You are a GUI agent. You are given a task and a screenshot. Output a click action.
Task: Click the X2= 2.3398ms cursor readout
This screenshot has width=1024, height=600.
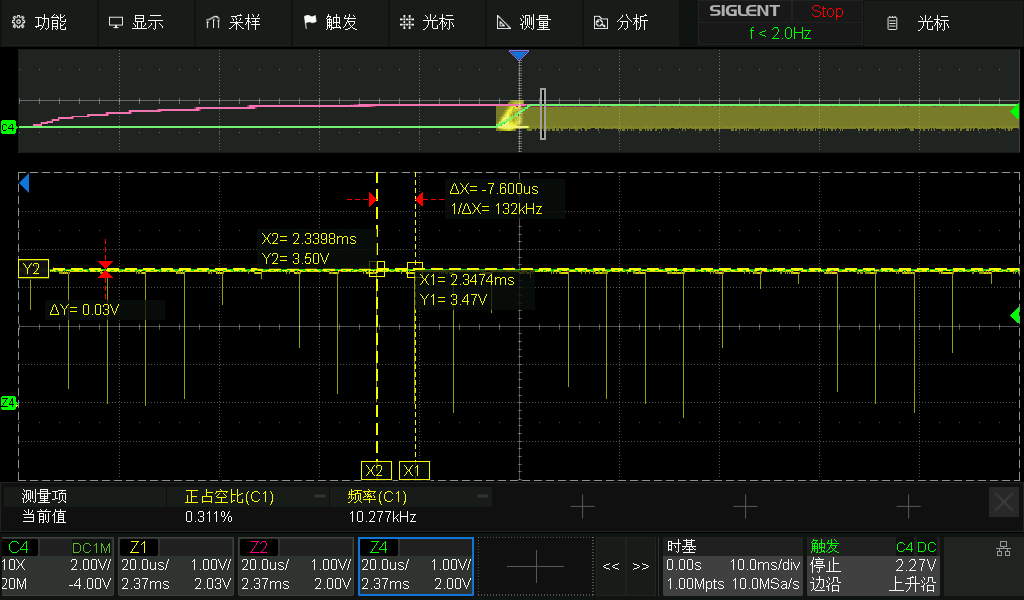309,239
